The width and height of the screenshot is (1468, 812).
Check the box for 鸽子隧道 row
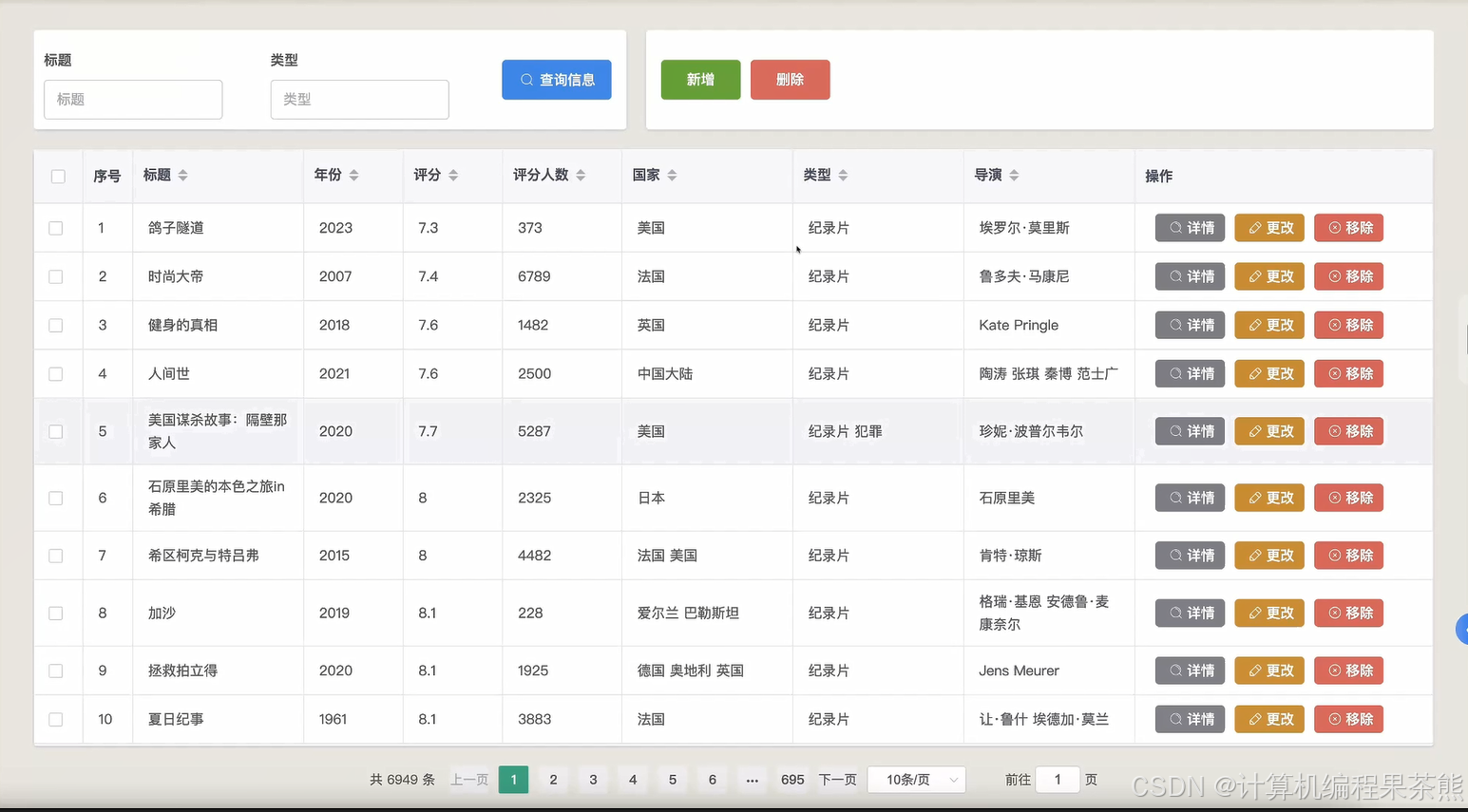click(56, 228)
